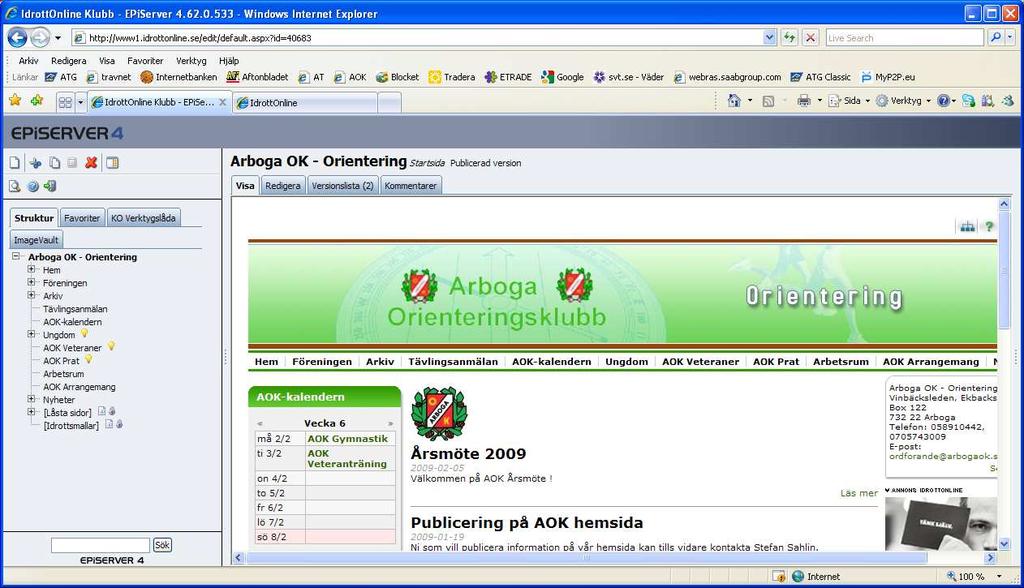Open the Favoriter menu in menu bar
Viewport: 1024px width, 588px height.
point(145,60)
